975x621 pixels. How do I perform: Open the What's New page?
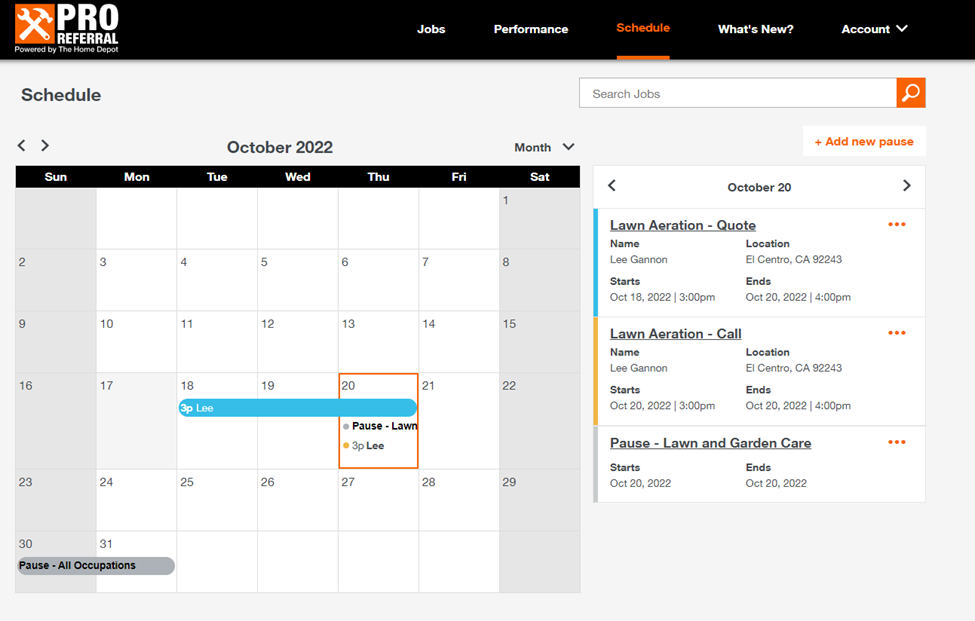pyautogui.click(x=755, y=29)
